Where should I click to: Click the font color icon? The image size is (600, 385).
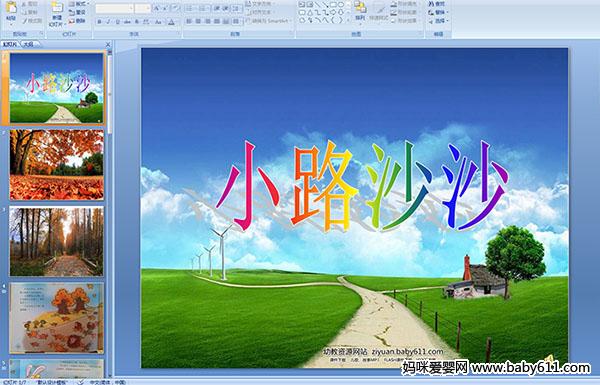(x=171, y=22)
